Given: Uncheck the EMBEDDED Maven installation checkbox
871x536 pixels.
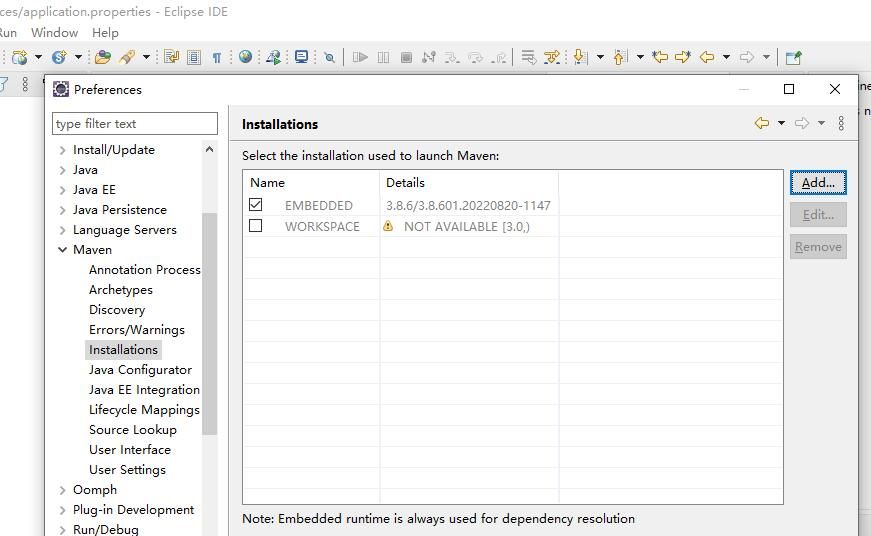Looking at the screenshot, I should (x=256, y=205).
